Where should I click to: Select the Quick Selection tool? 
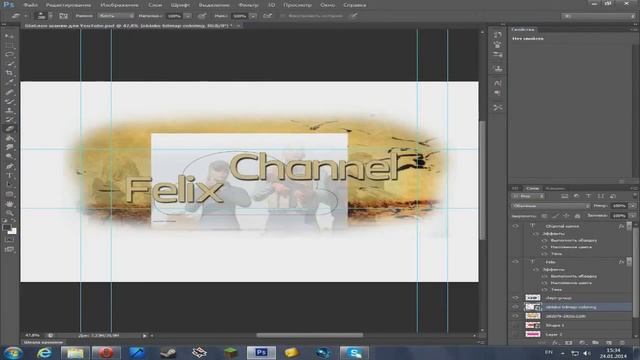pyautogui.click(x=9, y=64)
